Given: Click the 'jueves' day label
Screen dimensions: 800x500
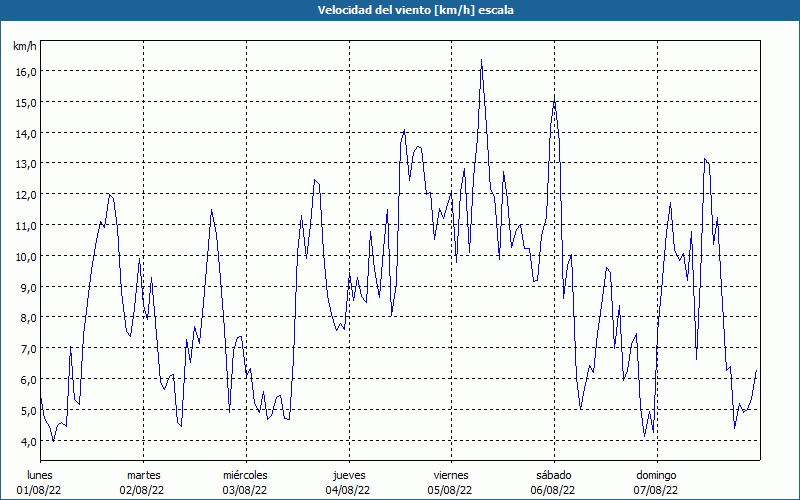Looking at the screenshot, I should click(349, 475).
